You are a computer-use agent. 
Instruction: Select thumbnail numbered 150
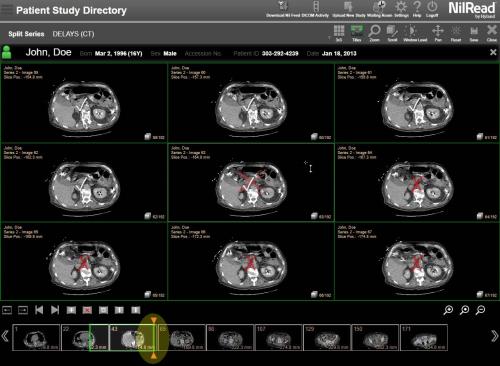(x=375, y=338)
